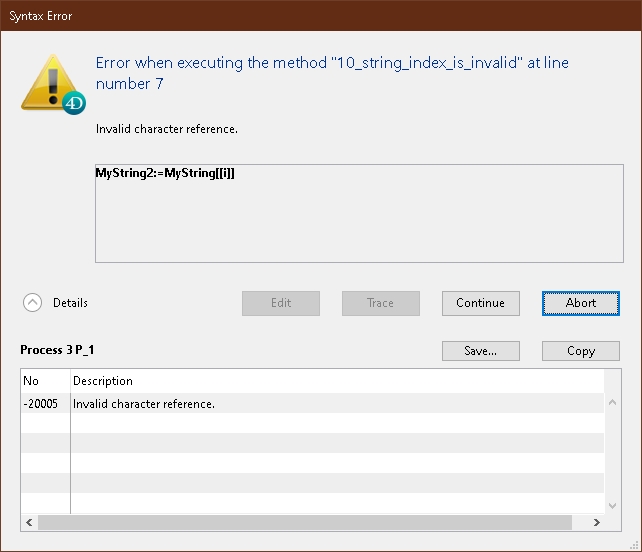Click the Description column header
This screenshot has width=642, height=552.
103,381
